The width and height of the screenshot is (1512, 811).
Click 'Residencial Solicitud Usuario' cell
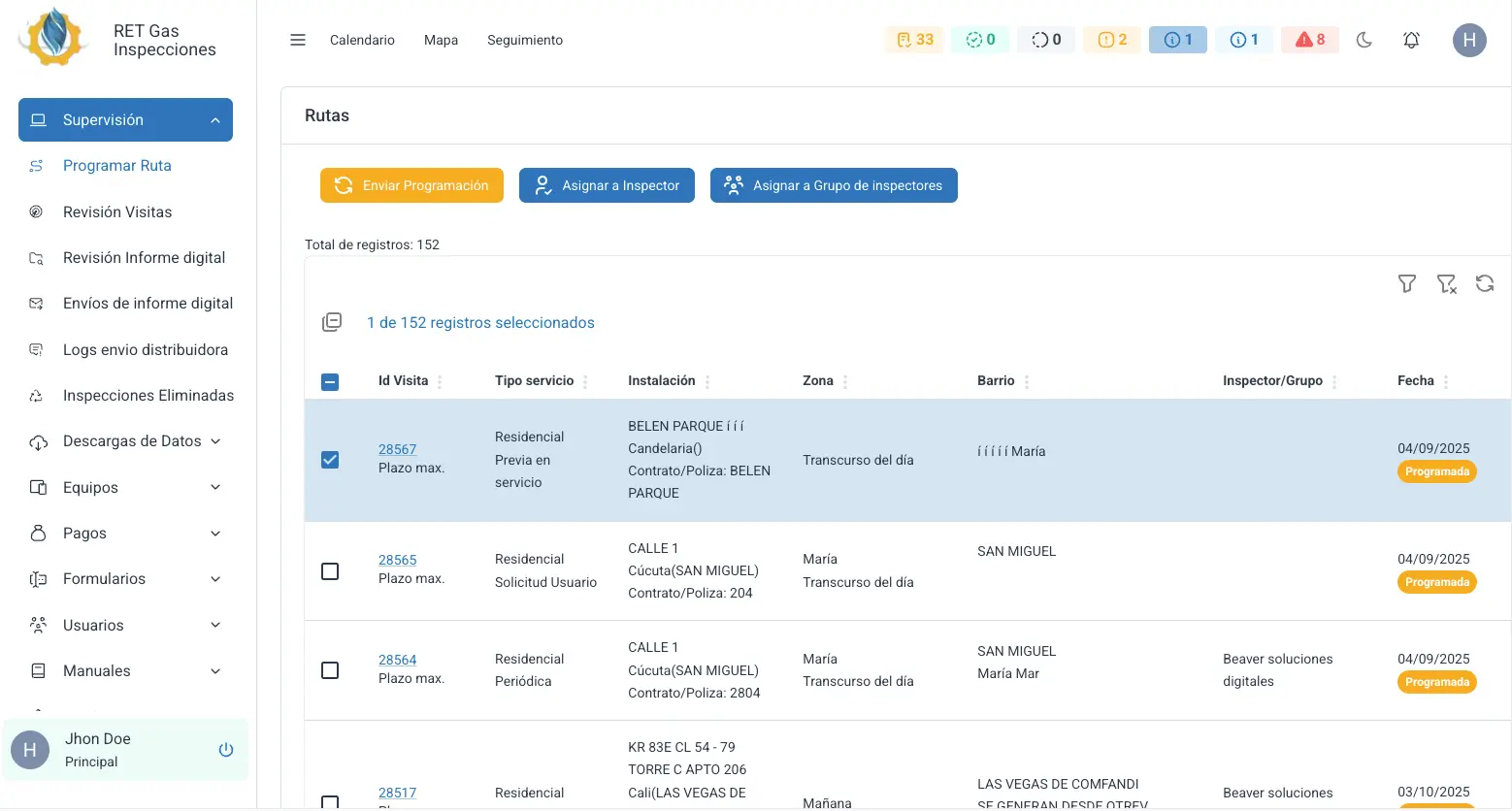pyautogui.click(x=545, y=570)
